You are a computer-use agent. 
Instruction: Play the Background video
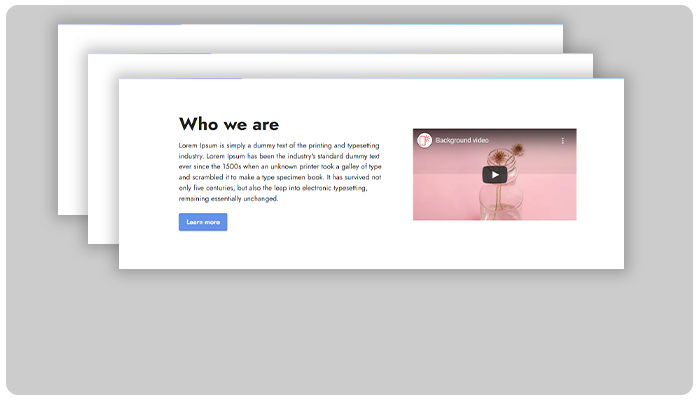click(494, 175)
